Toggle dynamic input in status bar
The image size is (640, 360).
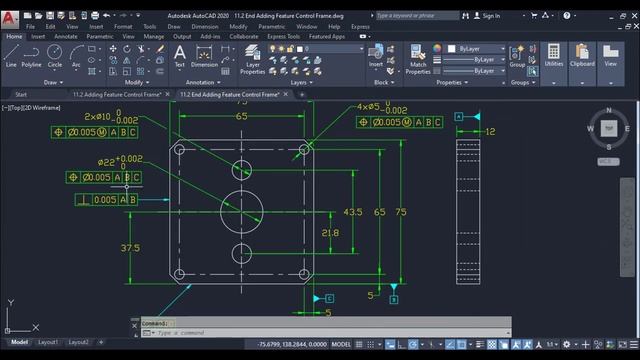click(390, 344)
